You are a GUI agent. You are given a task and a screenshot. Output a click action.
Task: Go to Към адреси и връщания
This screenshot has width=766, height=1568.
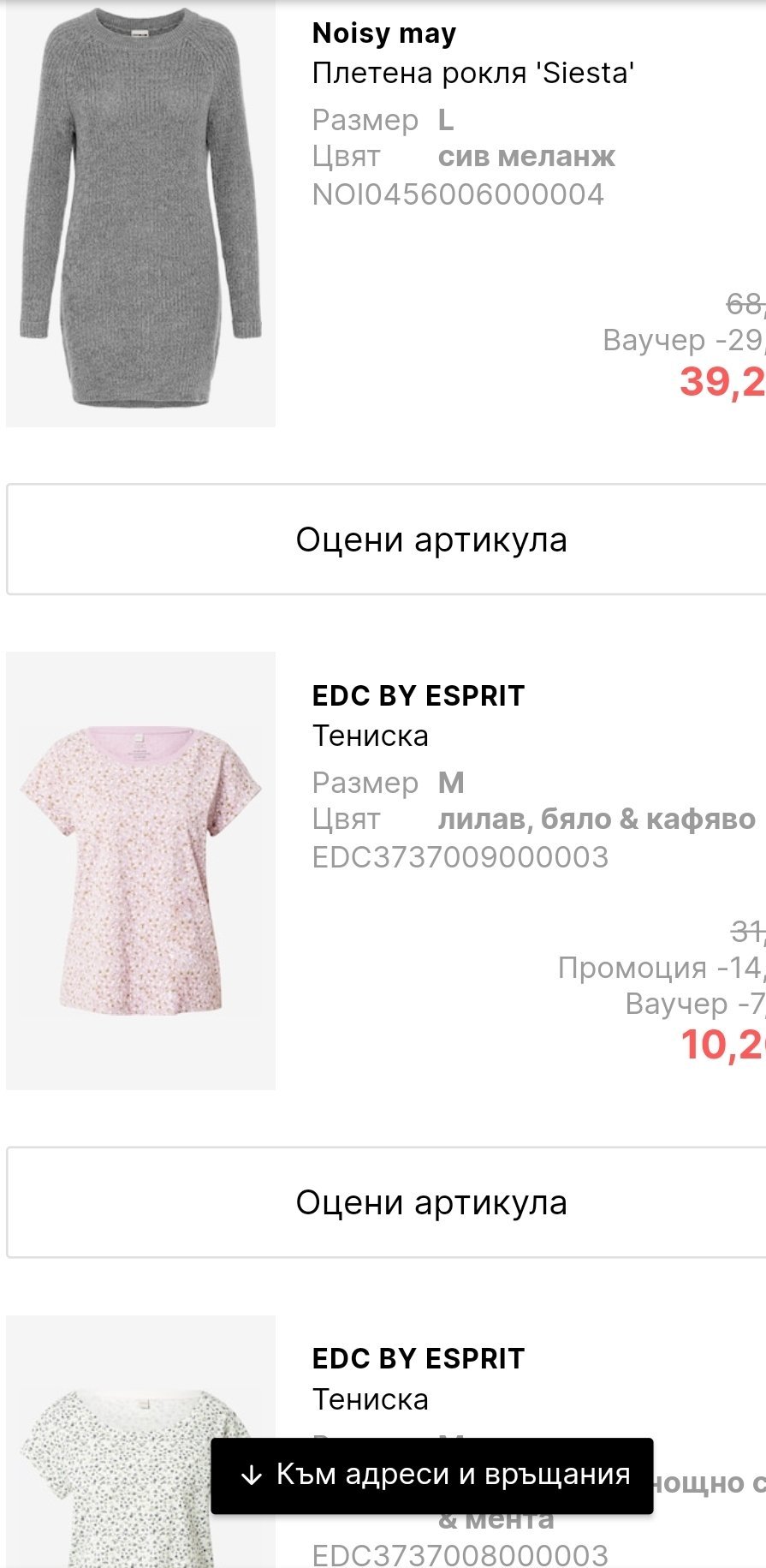432,1475
